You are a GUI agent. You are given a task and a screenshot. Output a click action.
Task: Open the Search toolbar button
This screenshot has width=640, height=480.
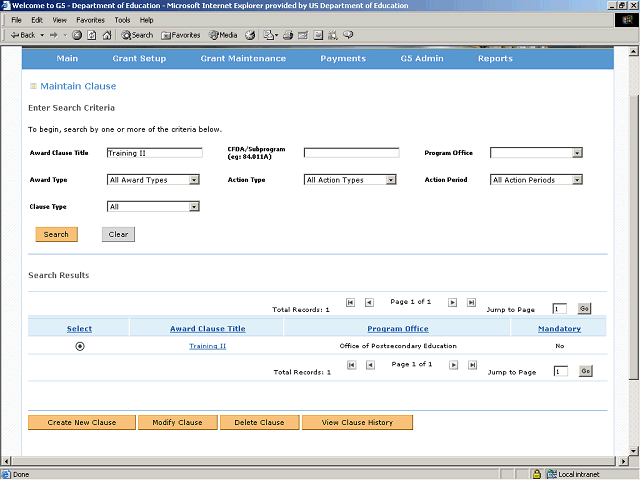[x=138, y=35]
